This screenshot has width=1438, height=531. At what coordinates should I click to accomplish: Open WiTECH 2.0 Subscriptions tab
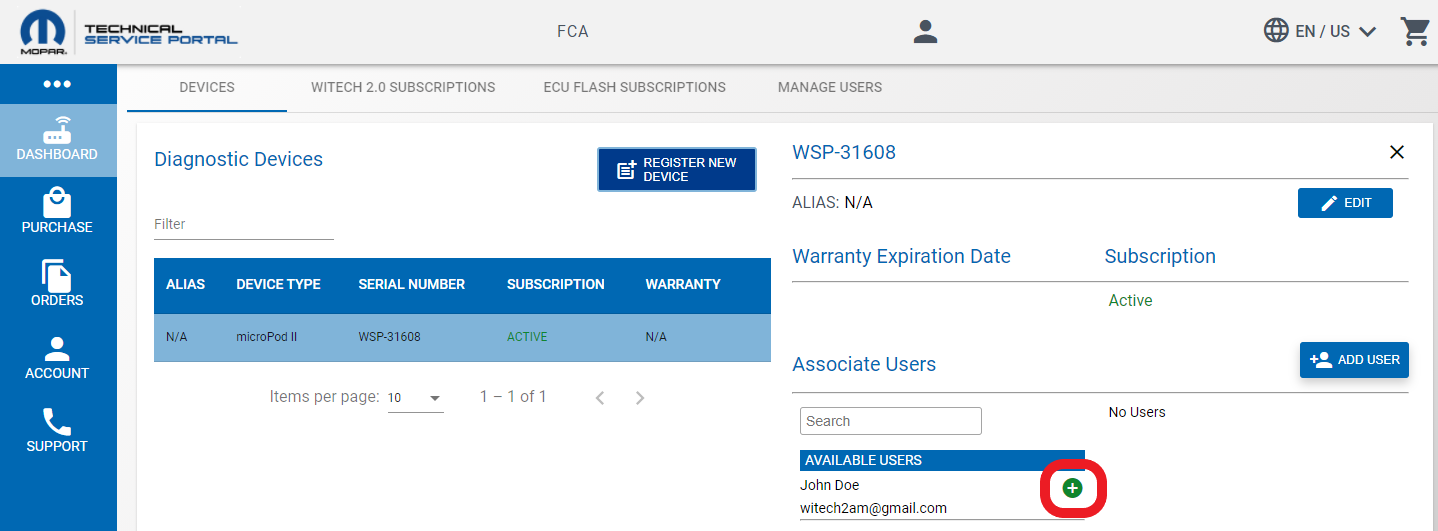click(403, 87)
